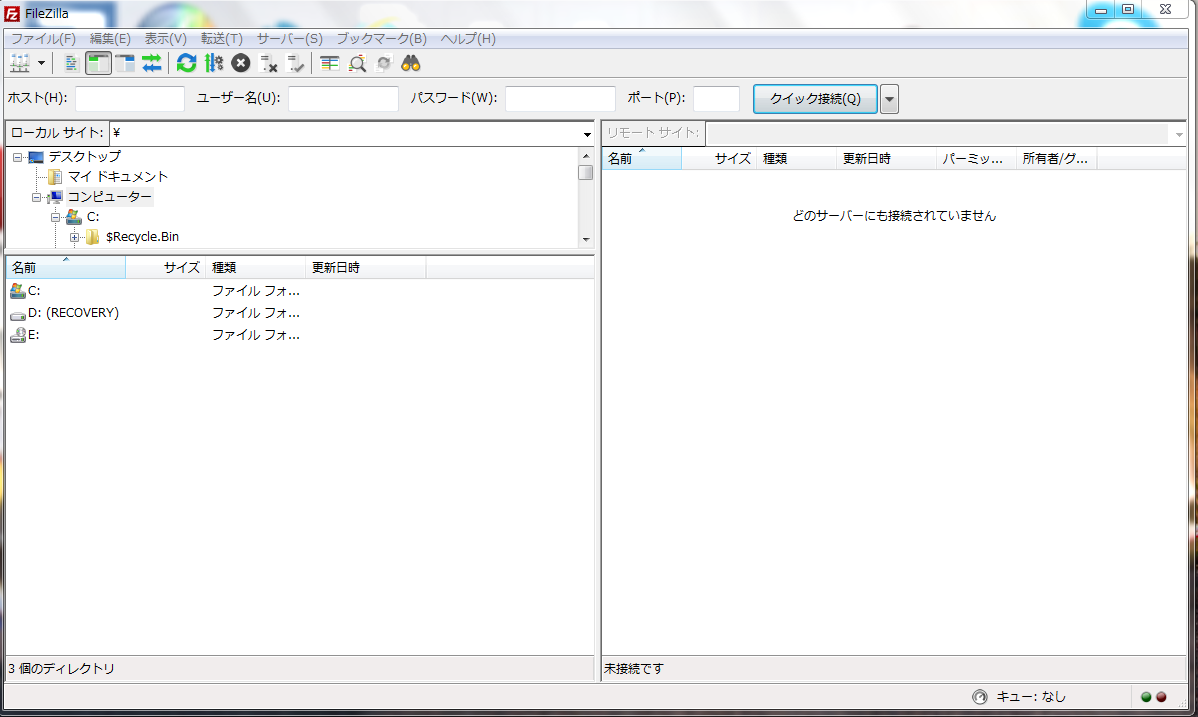Toggle remote directory tree display
The width and height of the screenshot is (1198, 717).
click(x=125, y=64)
